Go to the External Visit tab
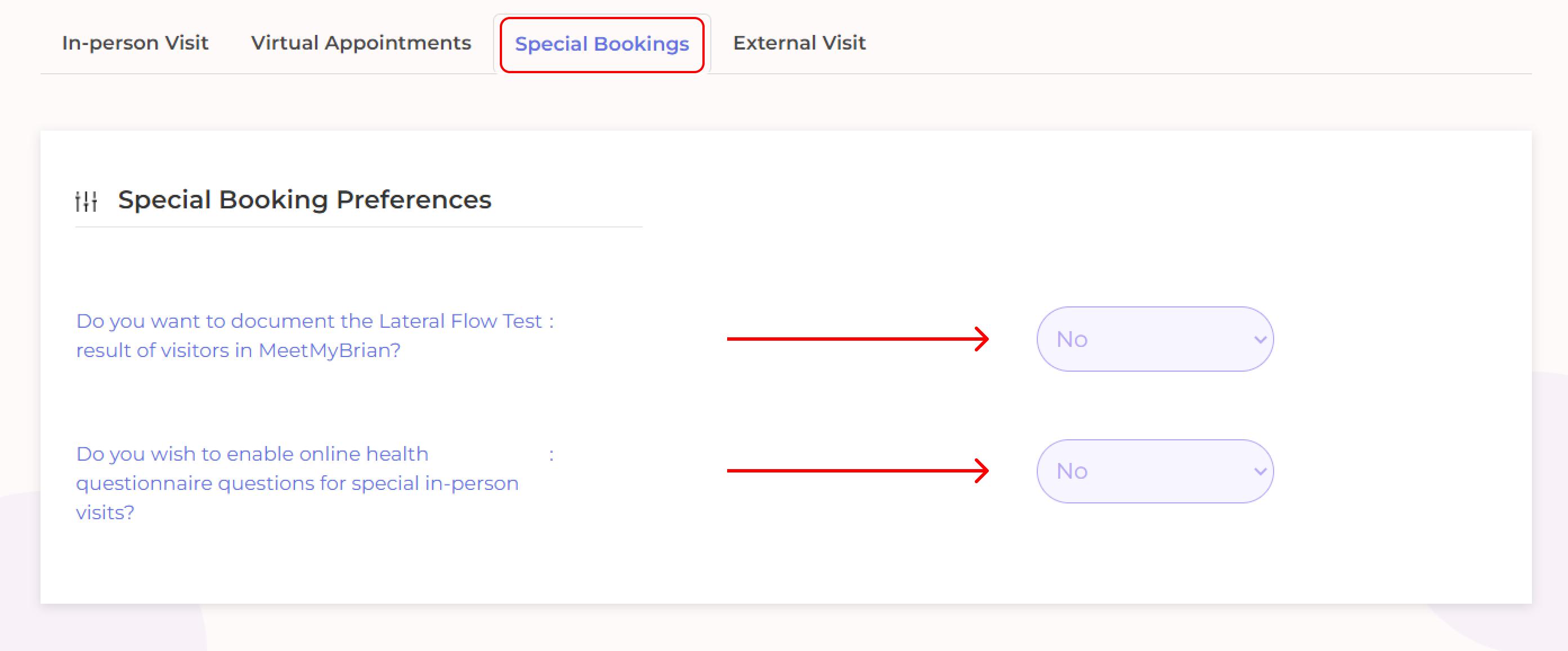Screen dimensions: 1568x651 click(x=799, y=43)
